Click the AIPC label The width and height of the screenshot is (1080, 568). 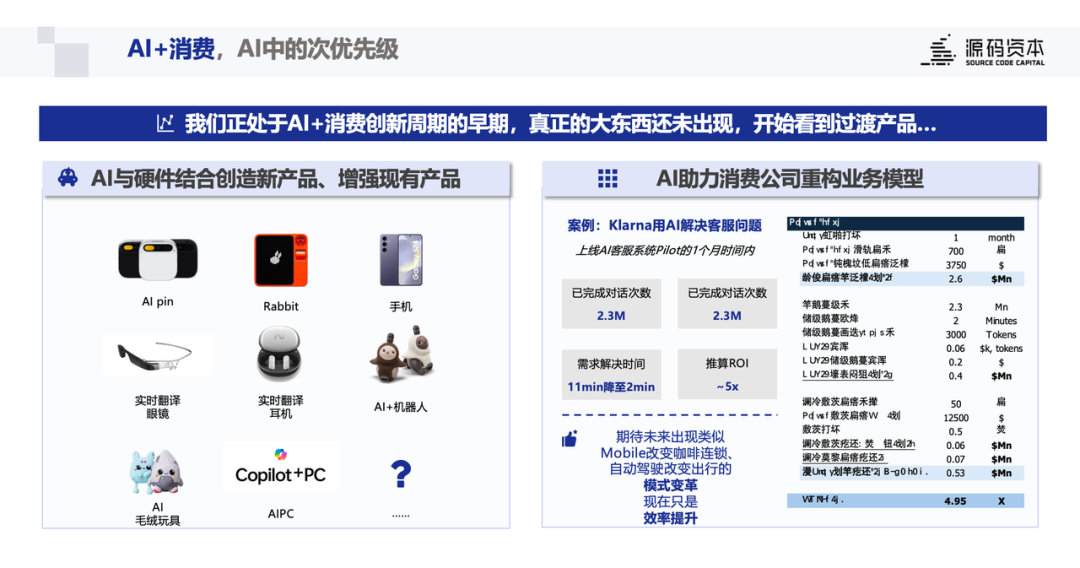click(x=281, y=514)
